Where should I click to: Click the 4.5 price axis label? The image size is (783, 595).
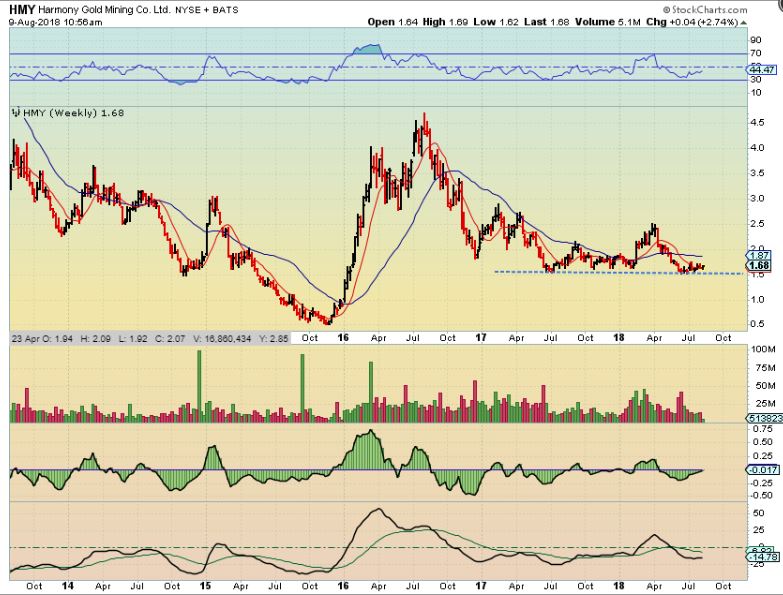[x=758, y=123]
